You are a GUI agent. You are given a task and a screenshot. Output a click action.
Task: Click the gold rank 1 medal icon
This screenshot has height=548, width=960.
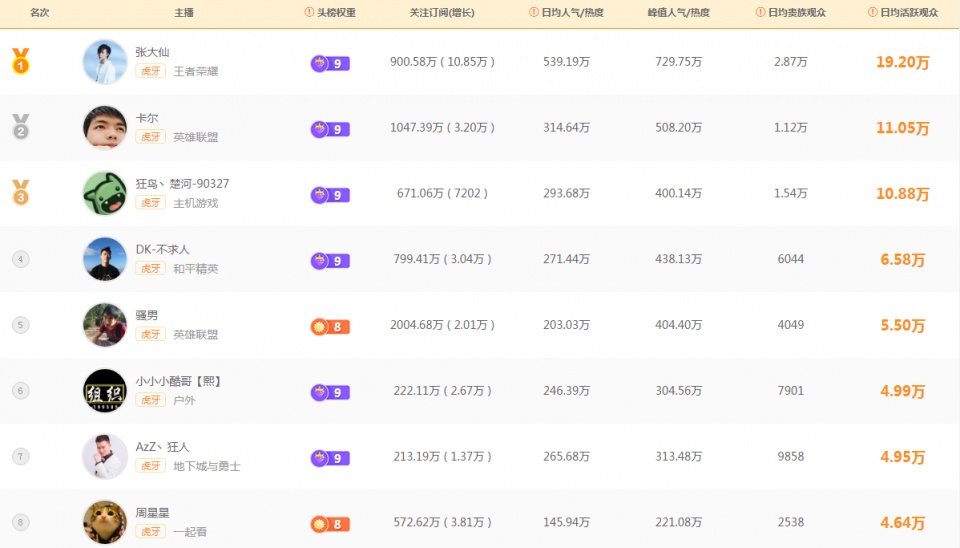coord(21,61)
